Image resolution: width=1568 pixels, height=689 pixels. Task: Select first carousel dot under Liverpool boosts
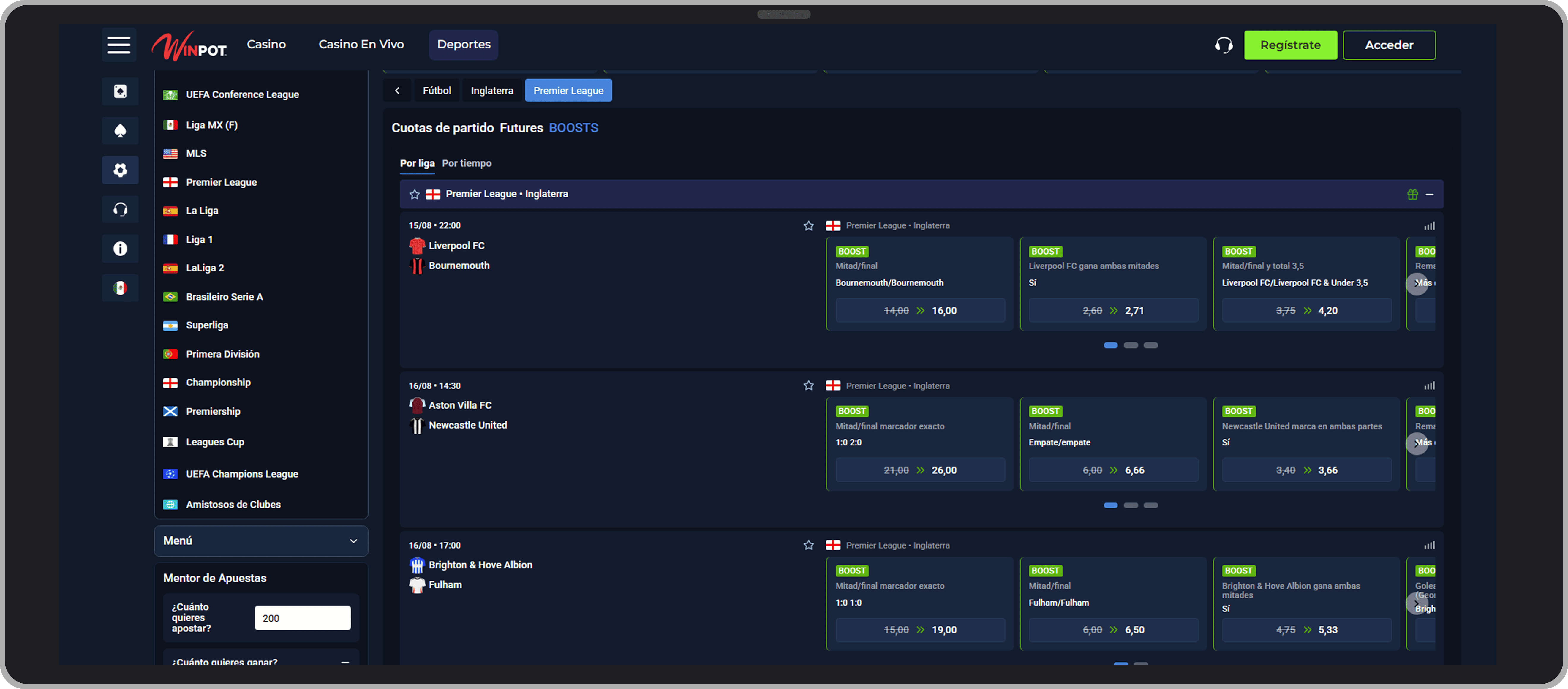[1110, 345]
